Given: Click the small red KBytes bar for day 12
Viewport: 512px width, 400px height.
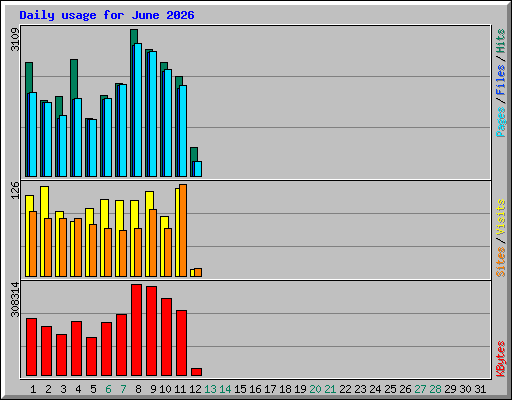Looking at the screenshot, I should [x=197, y=372].
